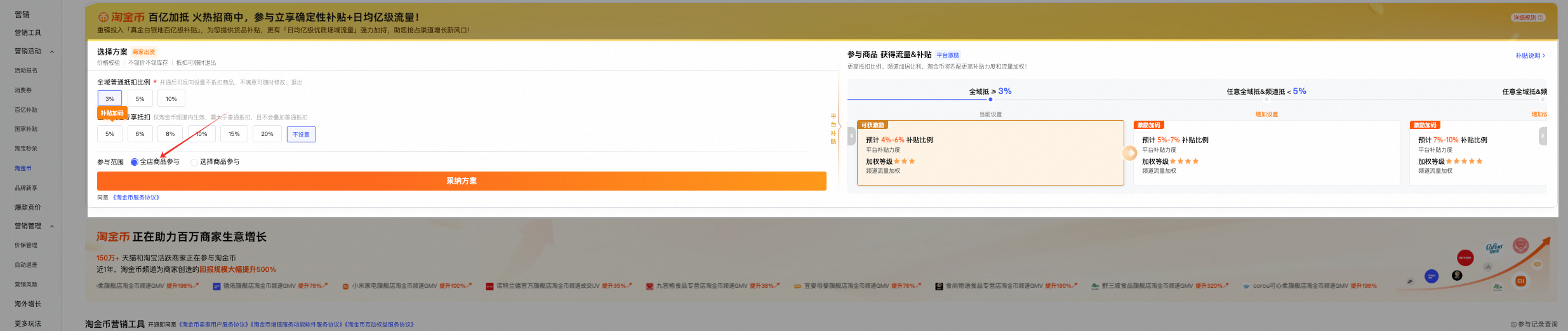Click the 平台激励 tag
The image size is (1568, 331).
pos(948,55)
